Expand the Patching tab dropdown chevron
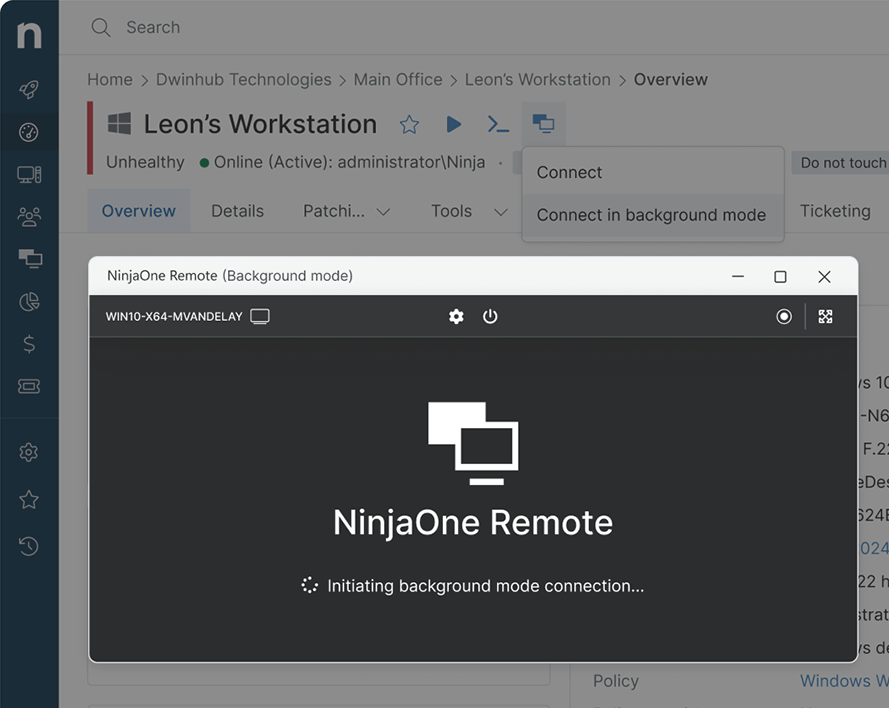The height and width of the screenshot is (708, 889). (x=382, y=211)
